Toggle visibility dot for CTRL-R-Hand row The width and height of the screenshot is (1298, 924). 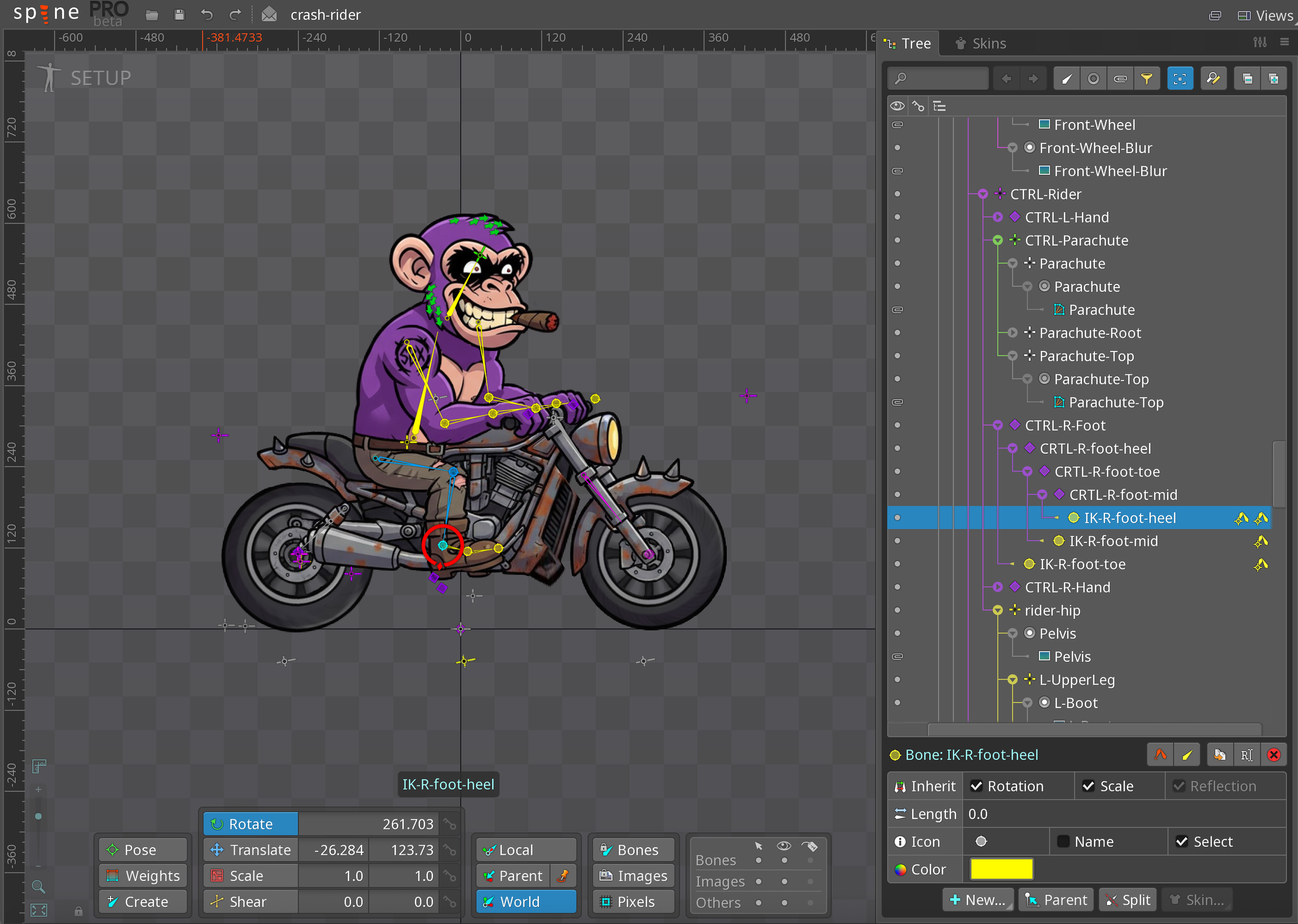coord(897,587)
